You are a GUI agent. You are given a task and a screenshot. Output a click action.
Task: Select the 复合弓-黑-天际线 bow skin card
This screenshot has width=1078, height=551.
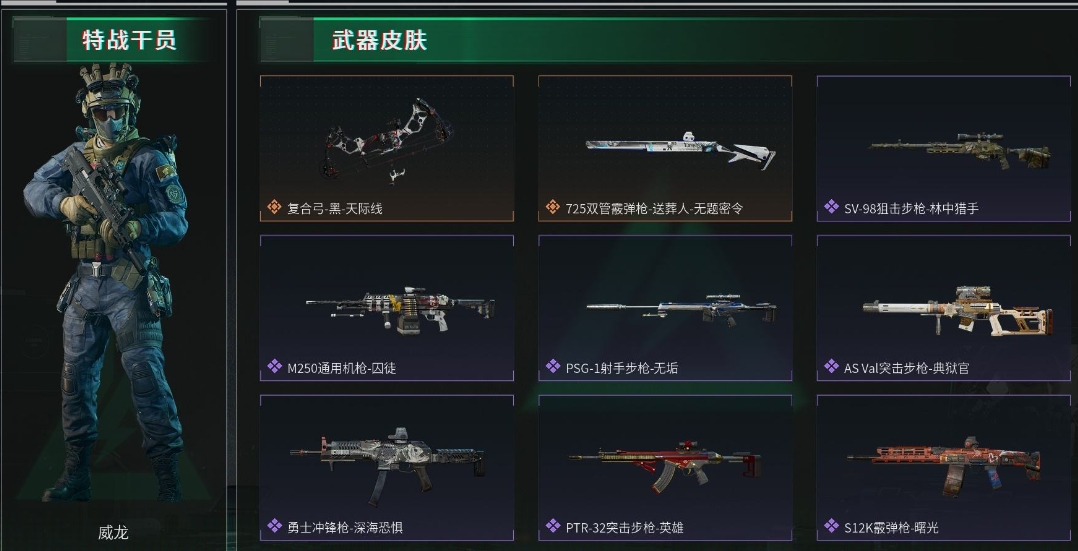[386, 148]
